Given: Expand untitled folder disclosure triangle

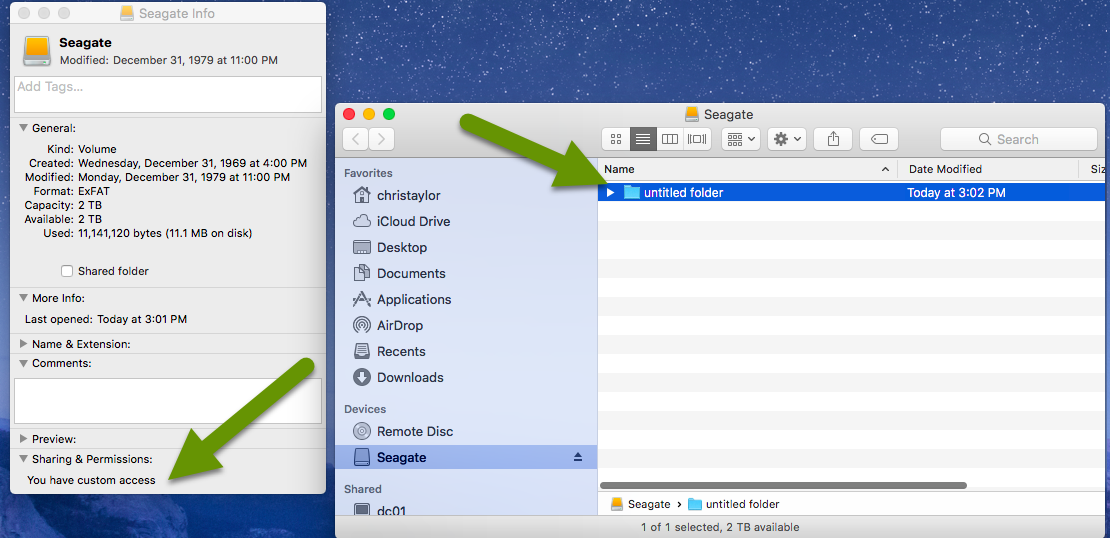Looking at the screenshot, I should [x=611, y=193].
